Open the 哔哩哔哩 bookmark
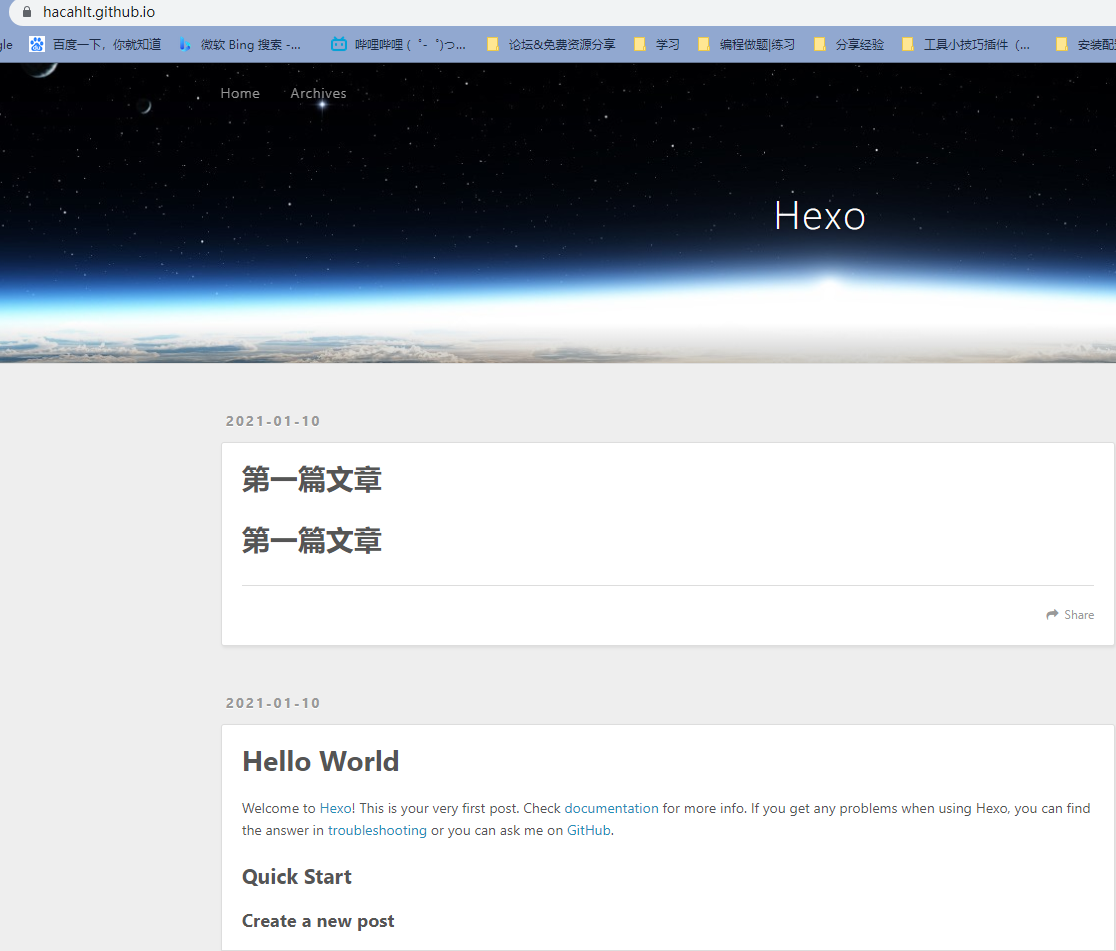 [399, 44]
